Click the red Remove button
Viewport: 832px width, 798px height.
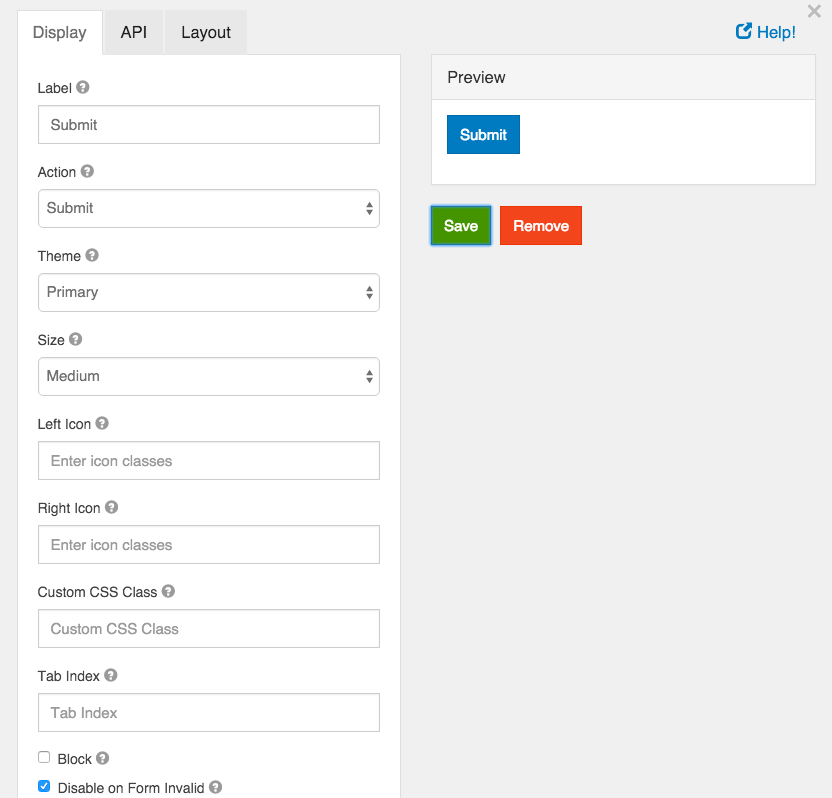(x=540, y=225)
